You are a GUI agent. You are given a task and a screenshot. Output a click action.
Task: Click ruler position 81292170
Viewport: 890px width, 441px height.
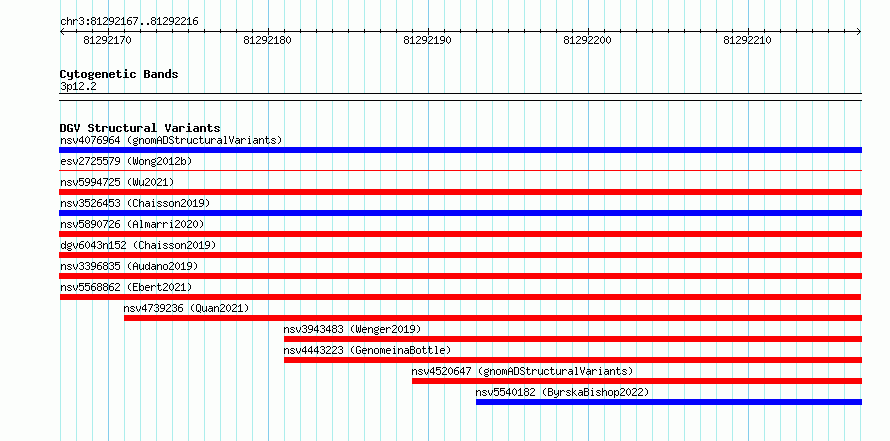[x=107, y=40]
